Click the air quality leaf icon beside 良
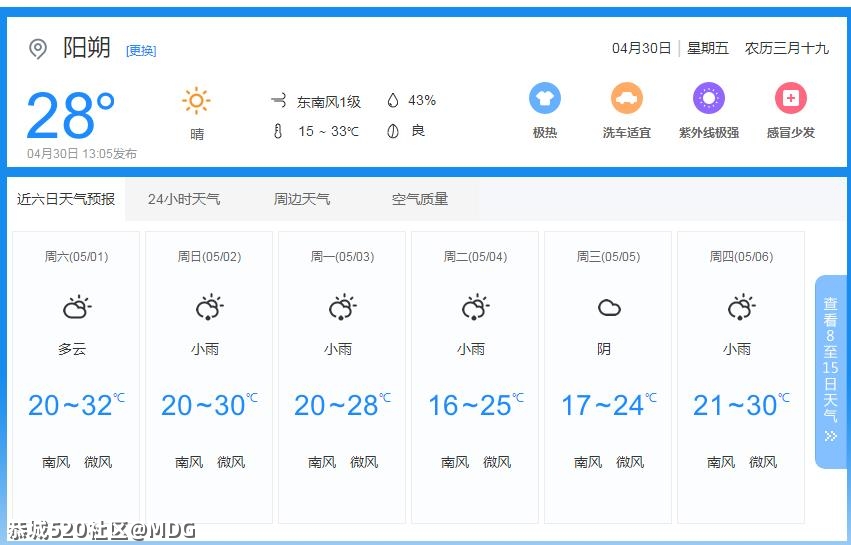The image size is (851, 545). pos(393,130)
